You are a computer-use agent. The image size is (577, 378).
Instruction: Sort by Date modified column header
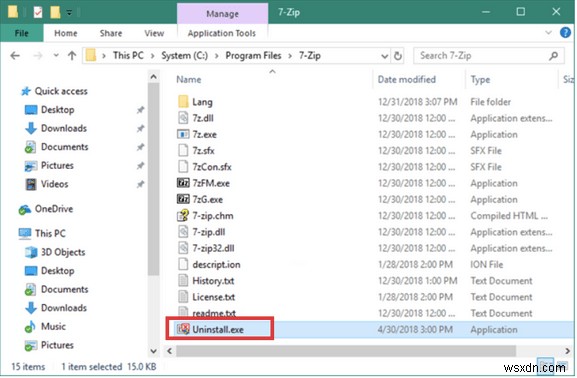pyautogui.click(x=407, y=80)
